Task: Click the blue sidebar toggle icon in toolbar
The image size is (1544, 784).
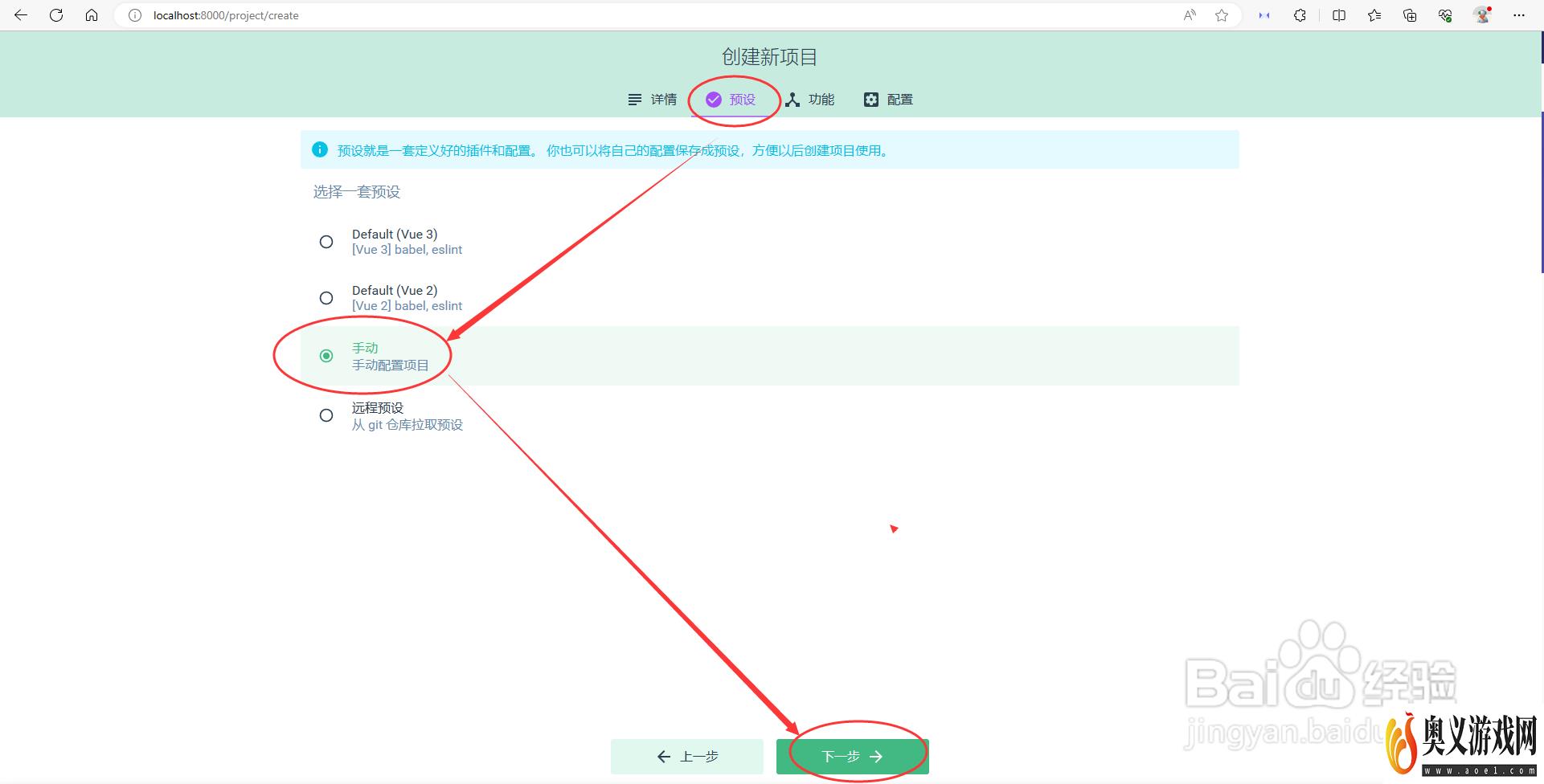Action: (1264, 15)
